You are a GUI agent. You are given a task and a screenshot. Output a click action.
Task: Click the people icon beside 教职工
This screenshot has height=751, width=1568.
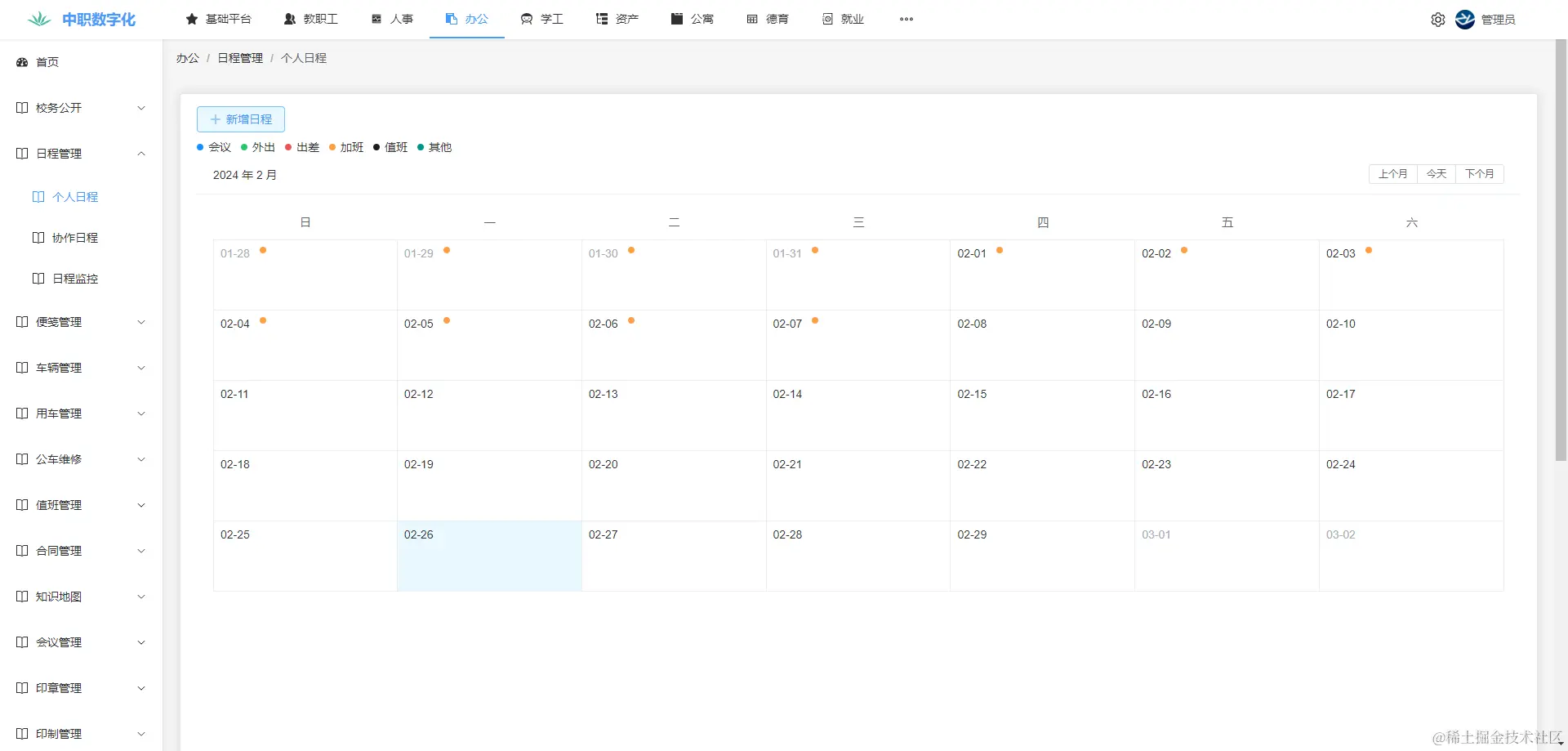coord(290,19)
